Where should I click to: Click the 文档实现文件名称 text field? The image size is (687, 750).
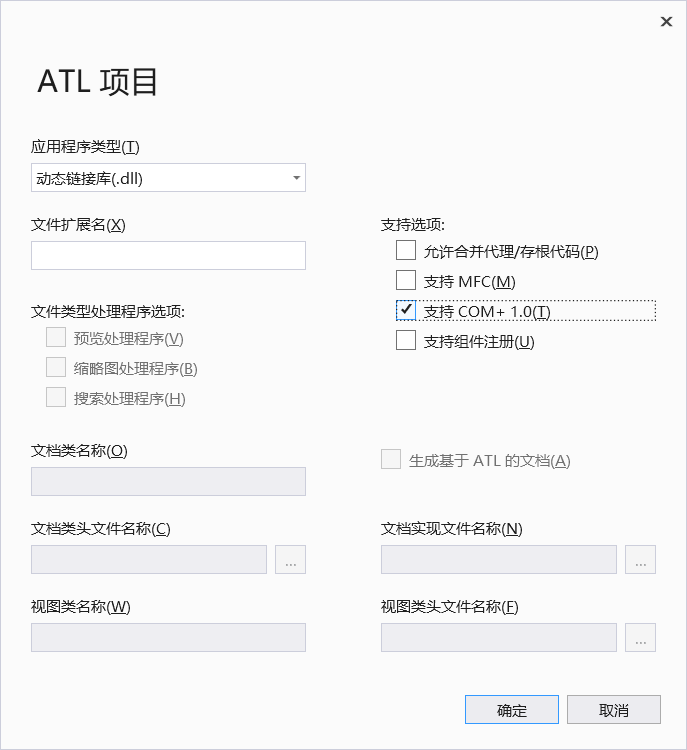pyautogui.click(x=499, y=560)
